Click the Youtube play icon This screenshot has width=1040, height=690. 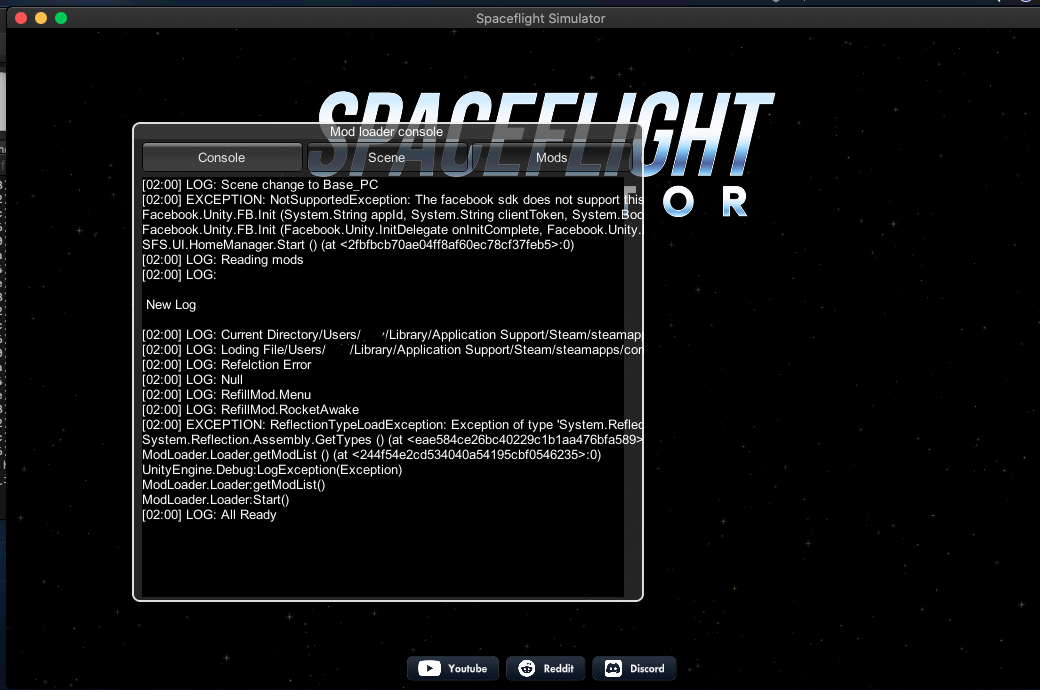[429, 668]
